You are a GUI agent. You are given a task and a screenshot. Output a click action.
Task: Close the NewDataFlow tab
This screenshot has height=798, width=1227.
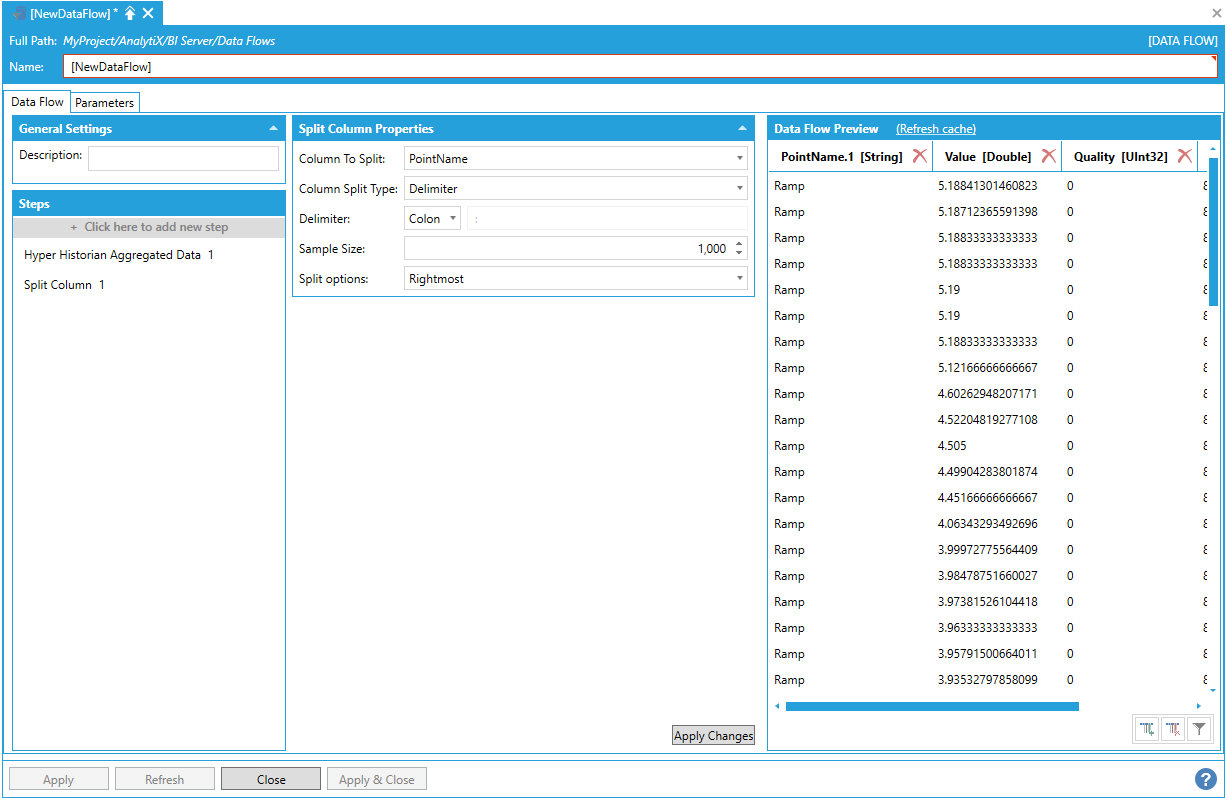[148, 13]
